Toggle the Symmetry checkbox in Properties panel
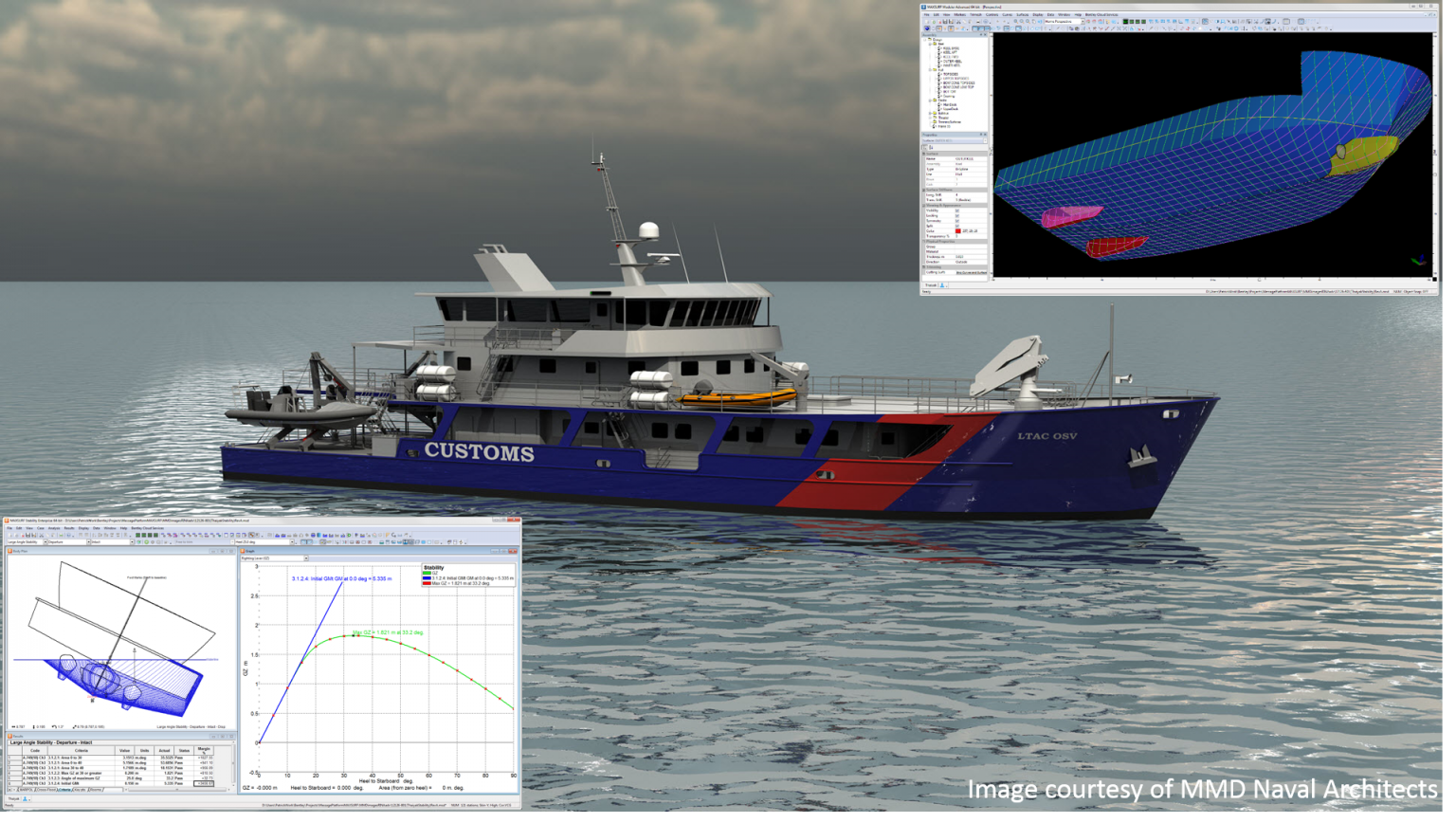Screen dimensions: 1456x823 (957, 221)
